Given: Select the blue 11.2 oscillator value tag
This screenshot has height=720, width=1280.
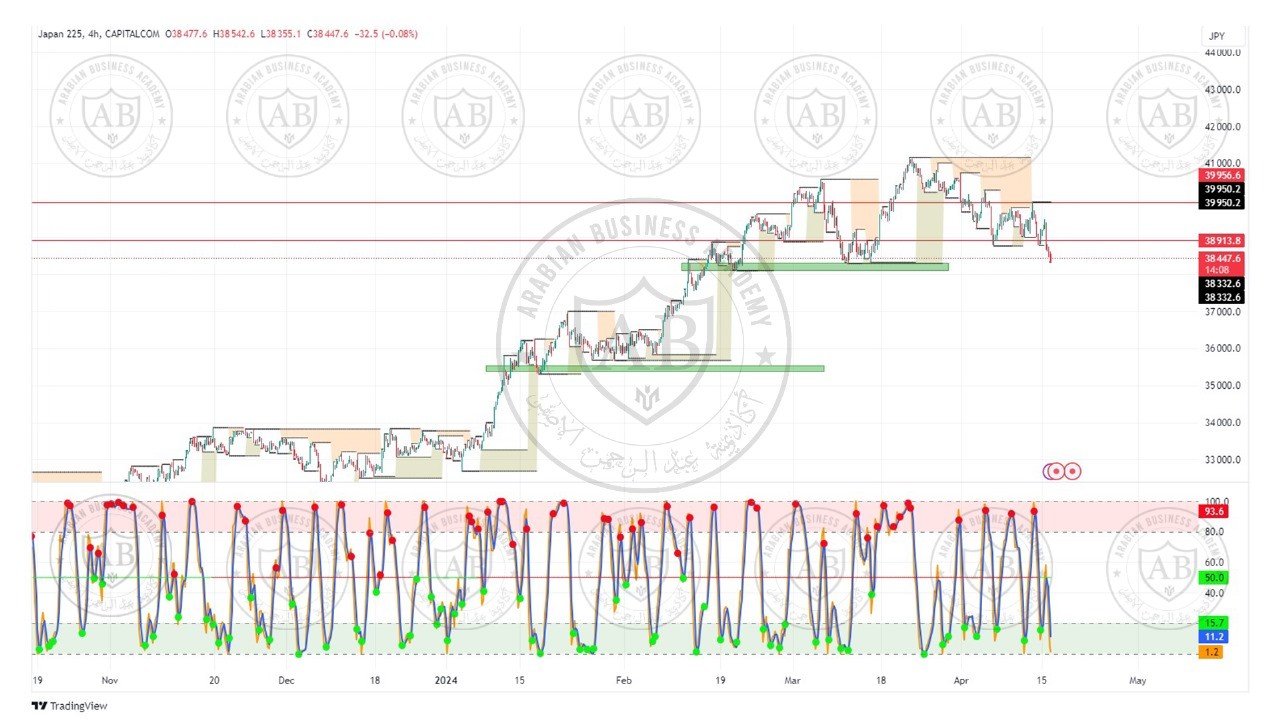Looking at the screenshot, I should (1211, 637).
